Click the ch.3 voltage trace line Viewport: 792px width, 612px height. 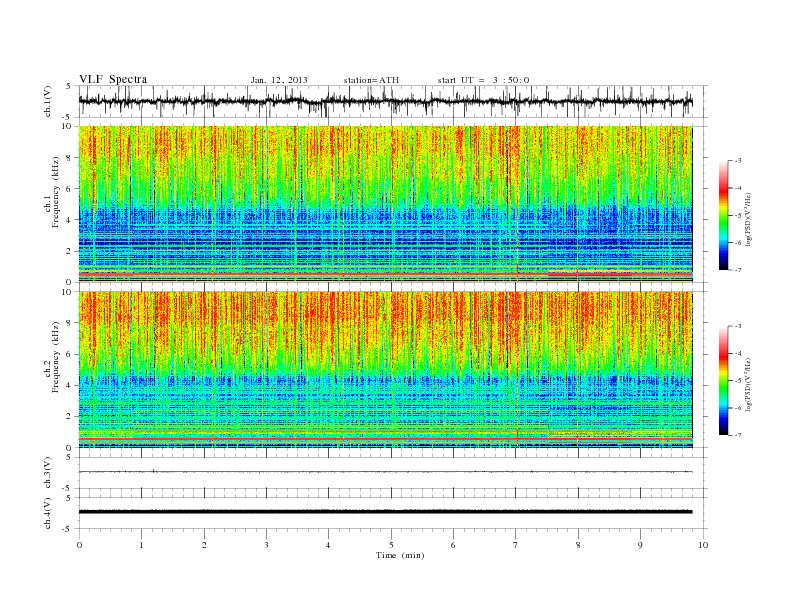(x=385, y=472)
